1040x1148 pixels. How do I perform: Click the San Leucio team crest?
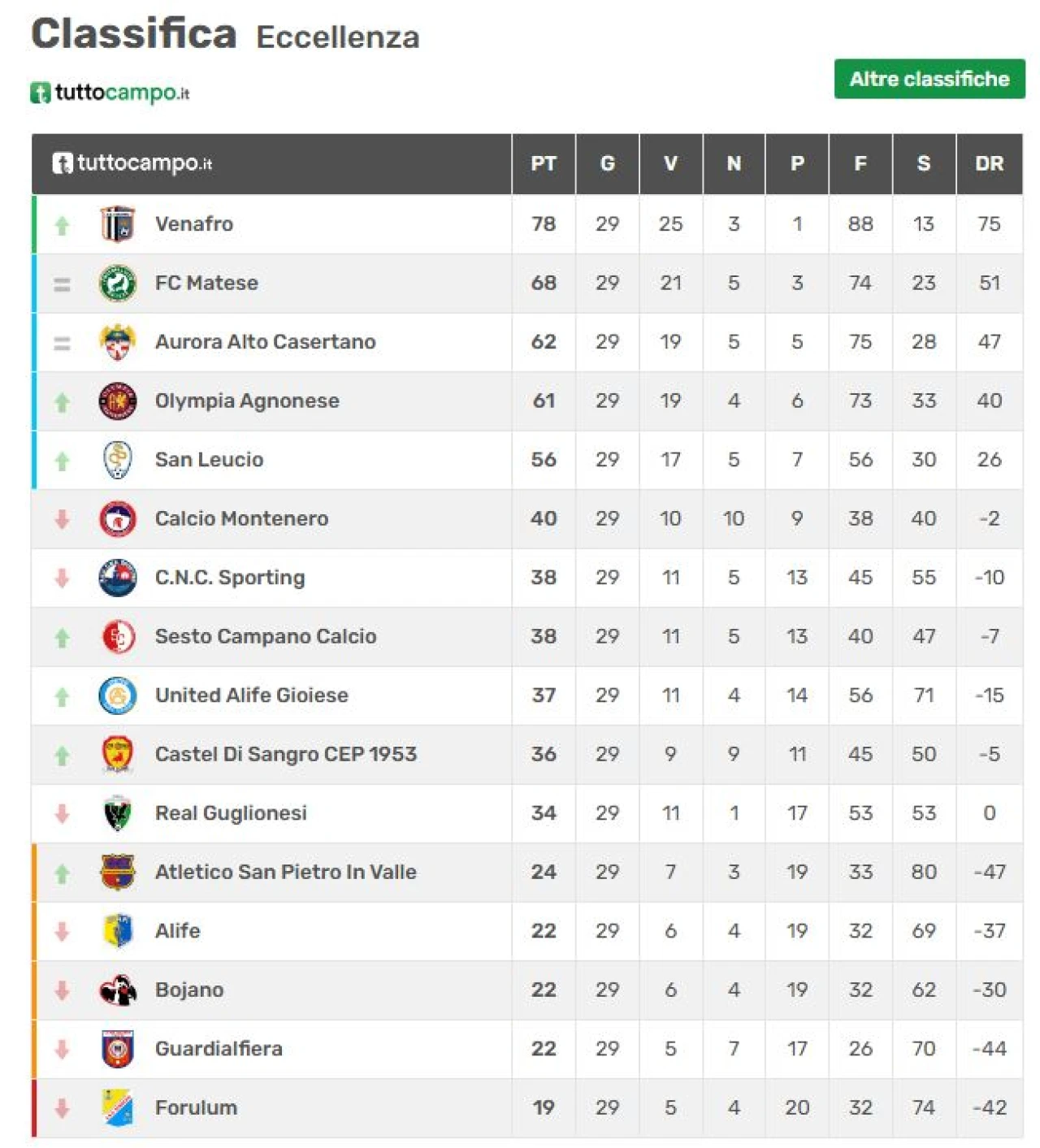tap(118, 460)
